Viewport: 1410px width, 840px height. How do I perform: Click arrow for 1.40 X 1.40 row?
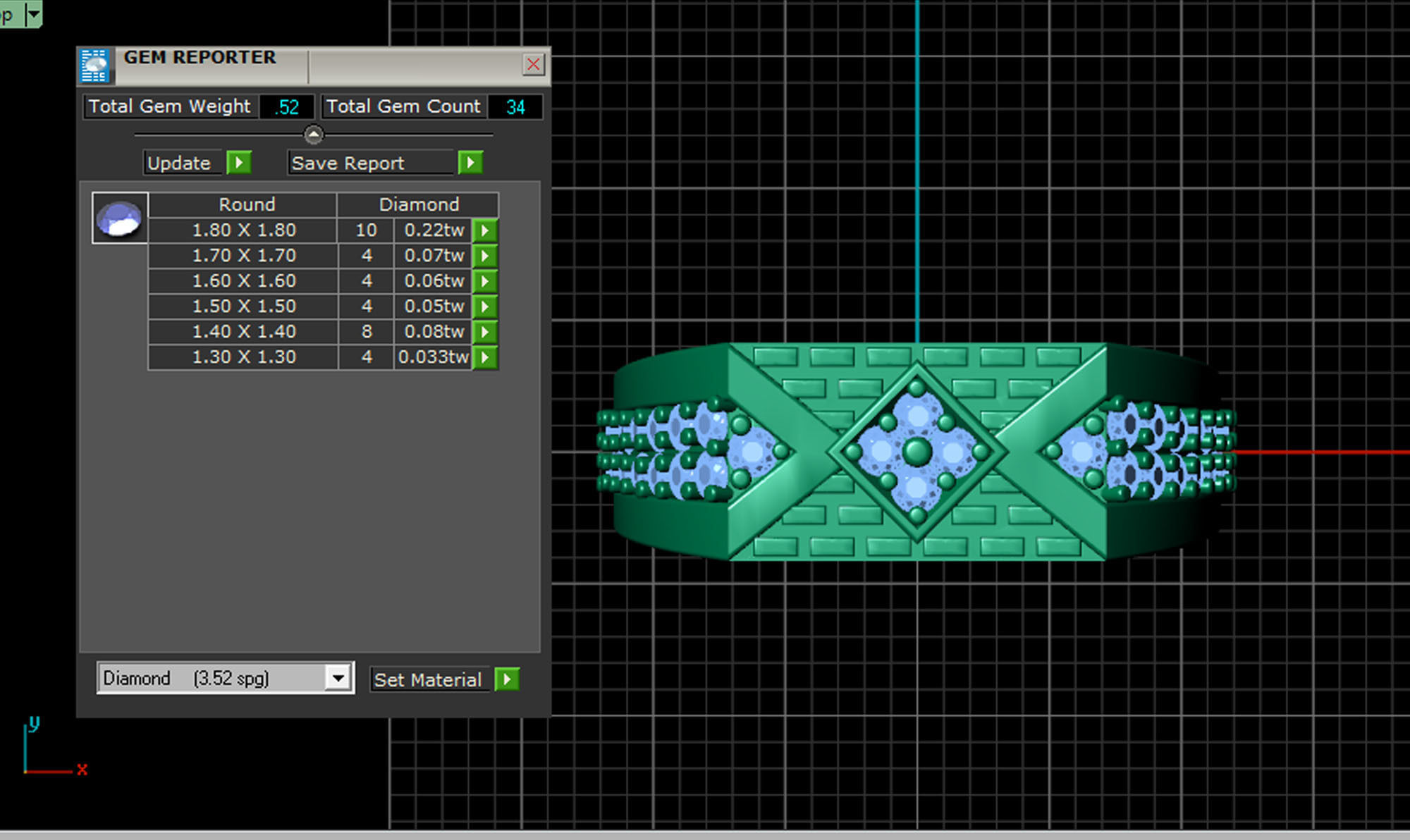485,332
